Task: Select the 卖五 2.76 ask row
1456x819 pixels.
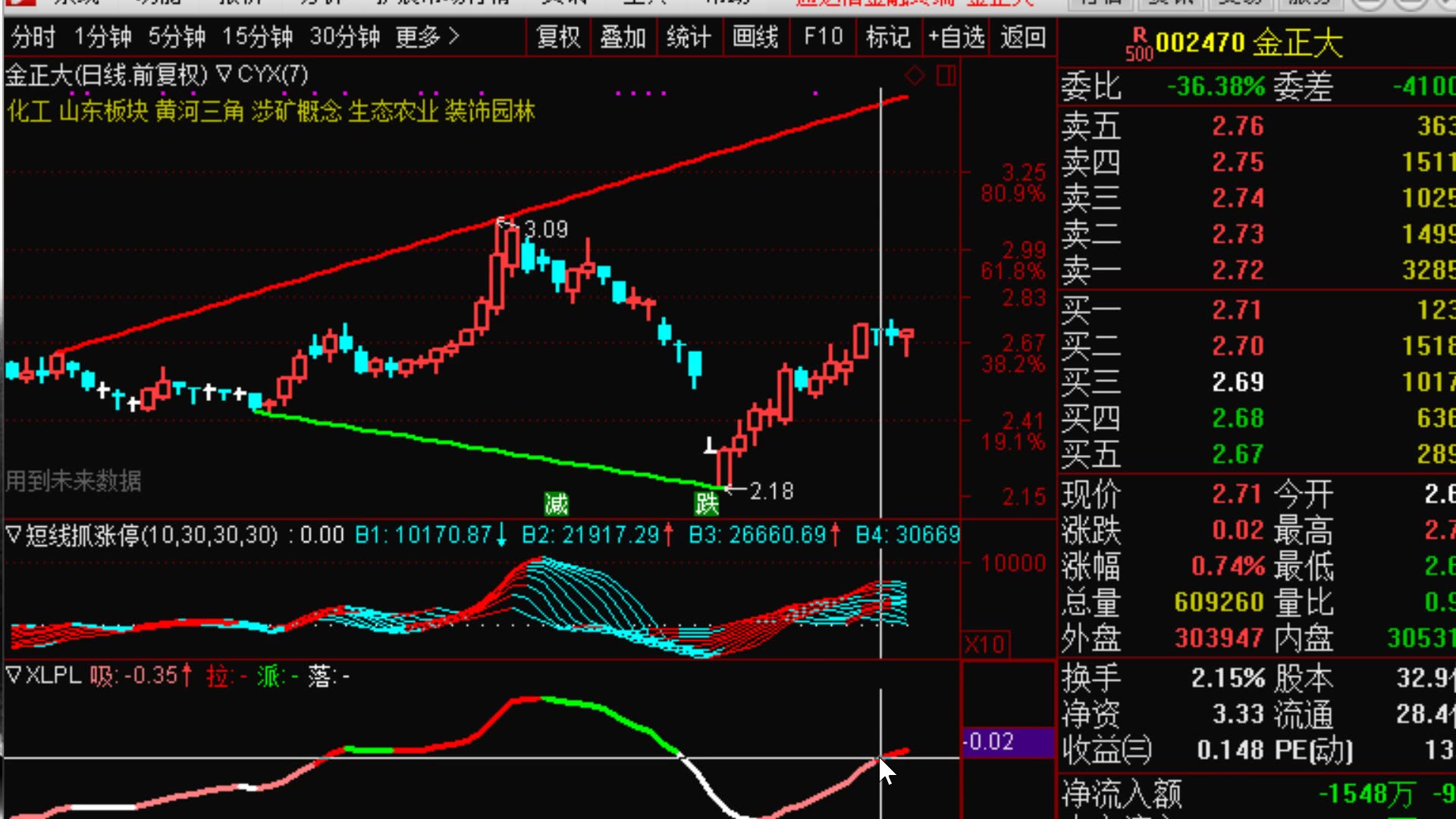Action: pos(1257,126)
